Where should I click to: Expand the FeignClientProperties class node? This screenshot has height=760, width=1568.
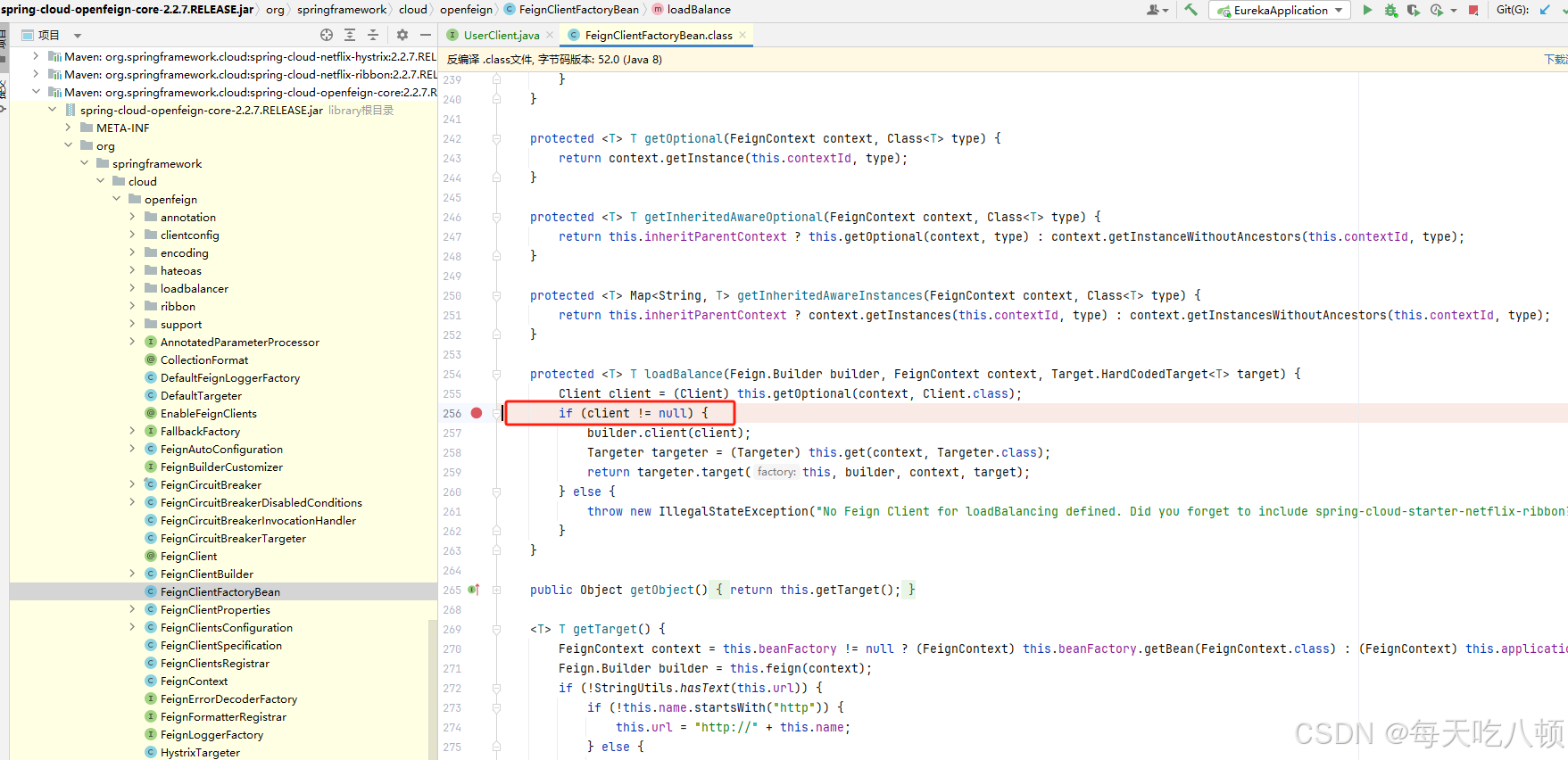[x=132, y=609]
